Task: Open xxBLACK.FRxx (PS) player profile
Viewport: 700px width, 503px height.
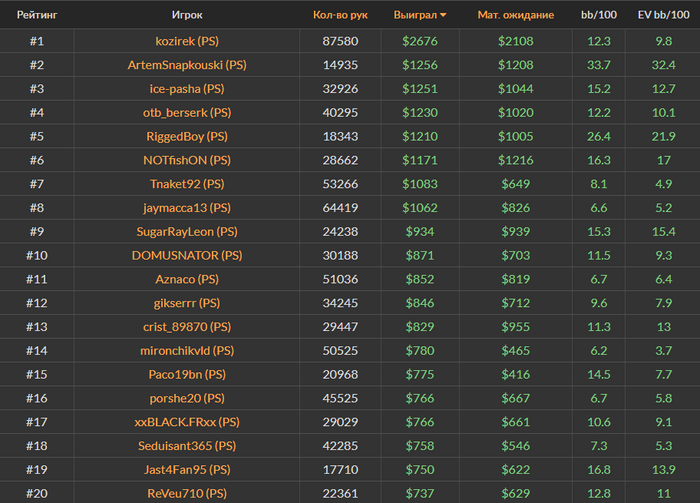Action: pyautogui.click(x=186, y=422)
